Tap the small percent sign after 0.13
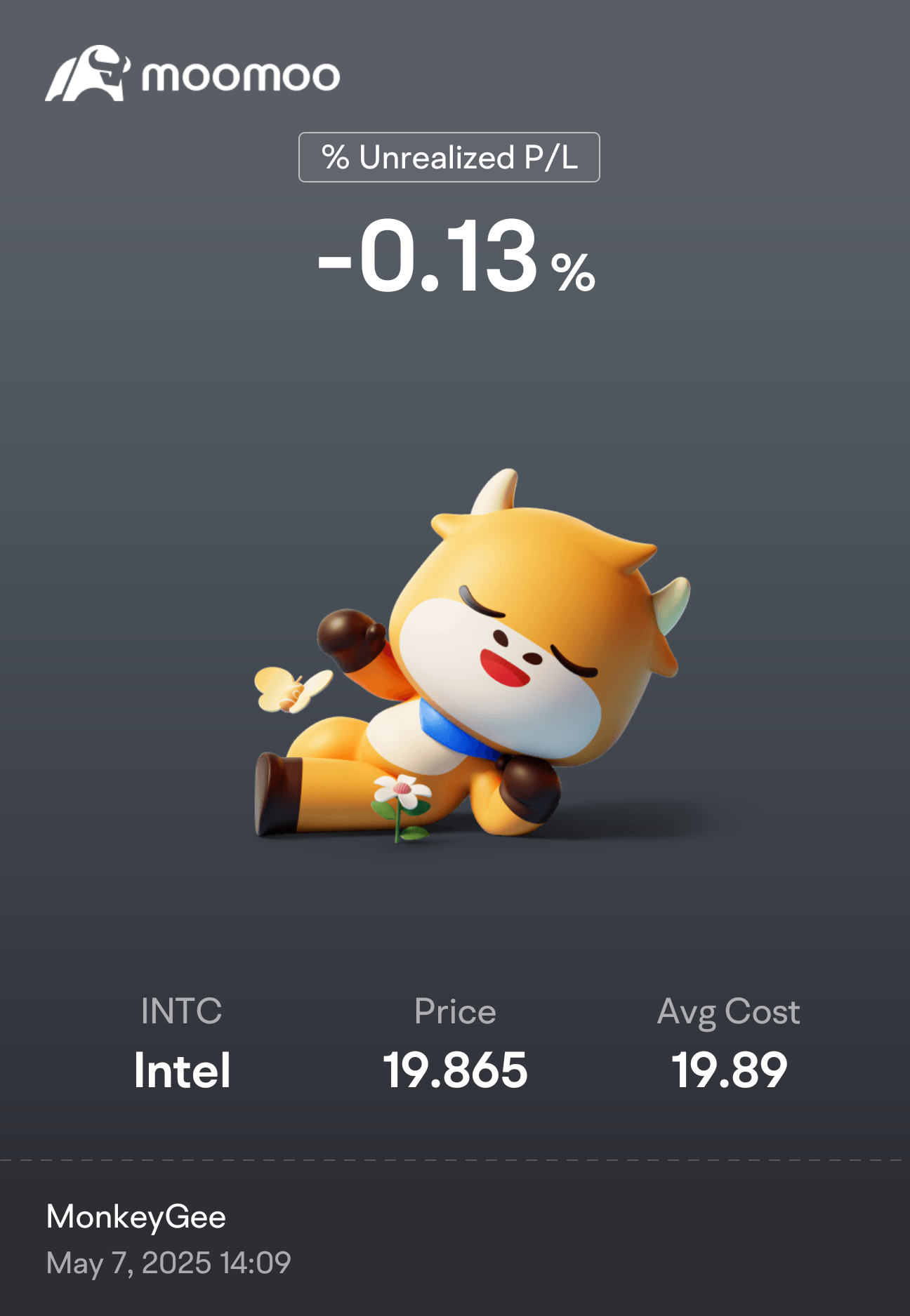 coord(573,272)
